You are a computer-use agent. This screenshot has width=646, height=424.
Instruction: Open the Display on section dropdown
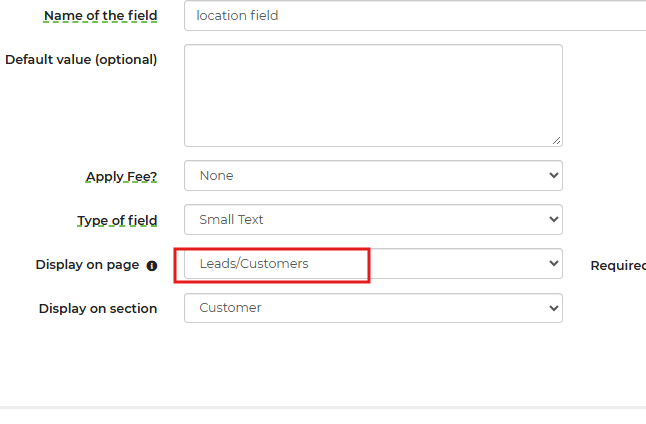(x=373, y=308)
